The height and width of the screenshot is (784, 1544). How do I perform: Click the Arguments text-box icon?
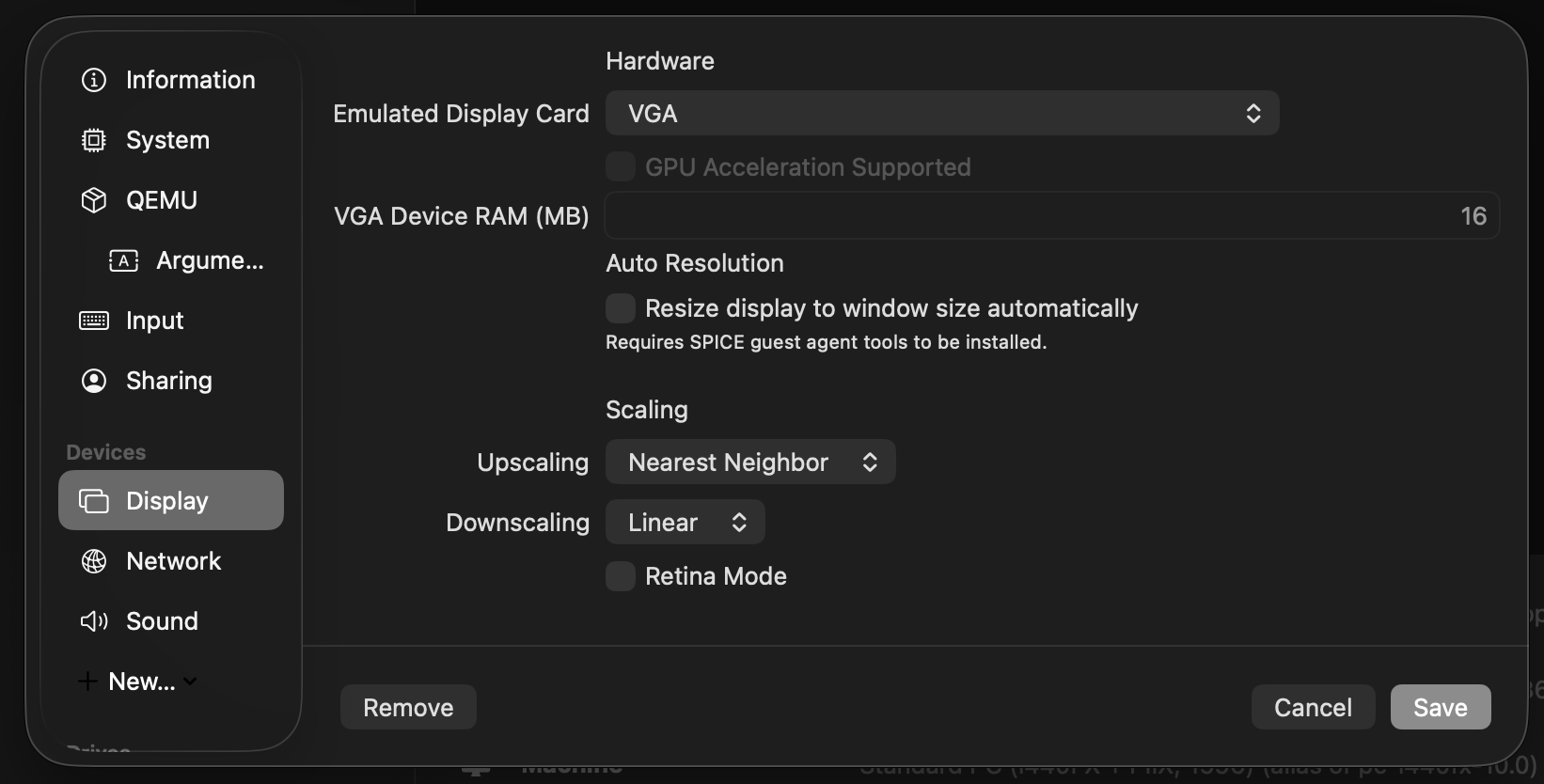click(124, 260)
